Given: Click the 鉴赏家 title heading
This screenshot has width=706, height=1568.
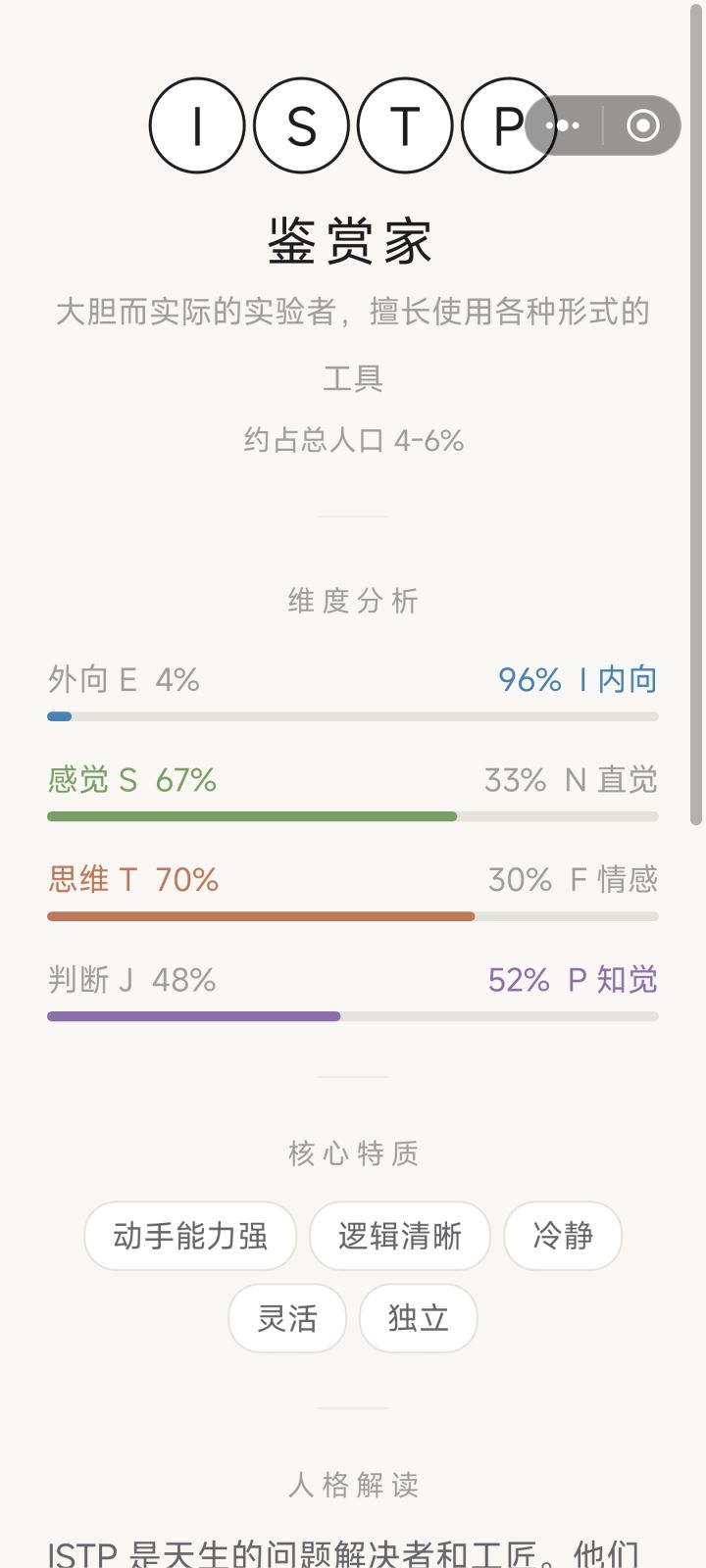Looking at the screenshot, I should (x=352, y=241).
